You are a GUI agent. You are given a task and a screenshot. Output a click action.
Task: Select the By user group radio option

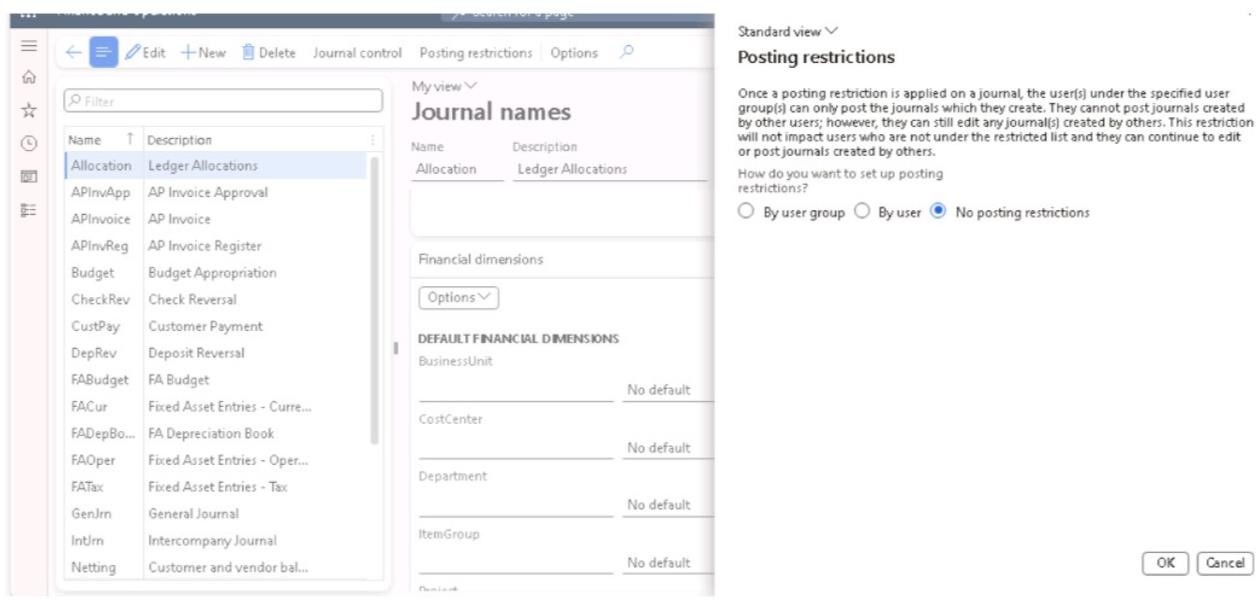(x=744, y=212)
